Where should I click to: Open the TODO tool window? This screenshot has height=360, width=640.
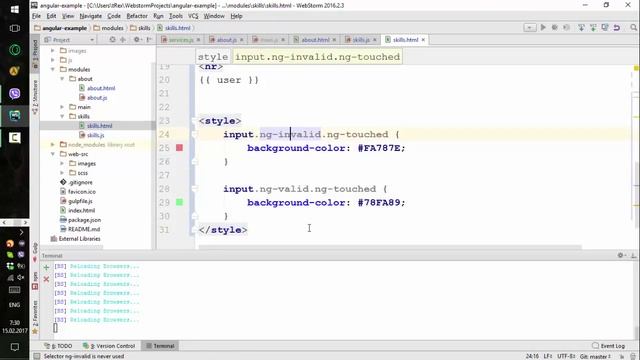click(58, 346)
